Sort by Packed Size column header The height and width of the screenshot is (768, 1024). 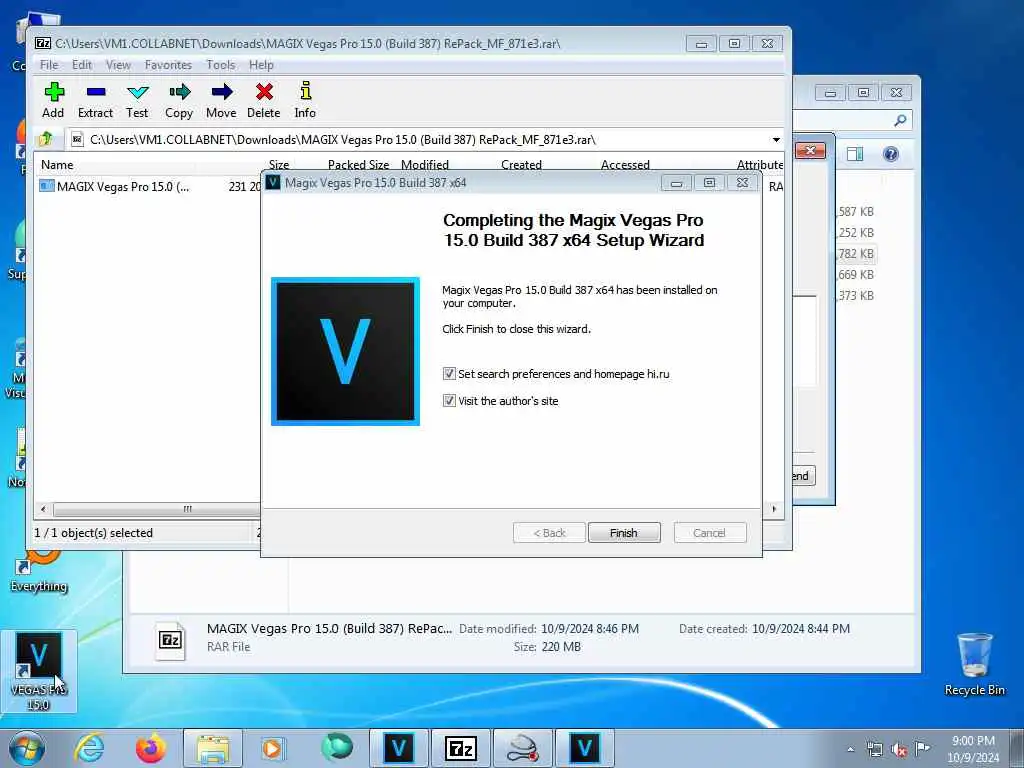point(359,165)
